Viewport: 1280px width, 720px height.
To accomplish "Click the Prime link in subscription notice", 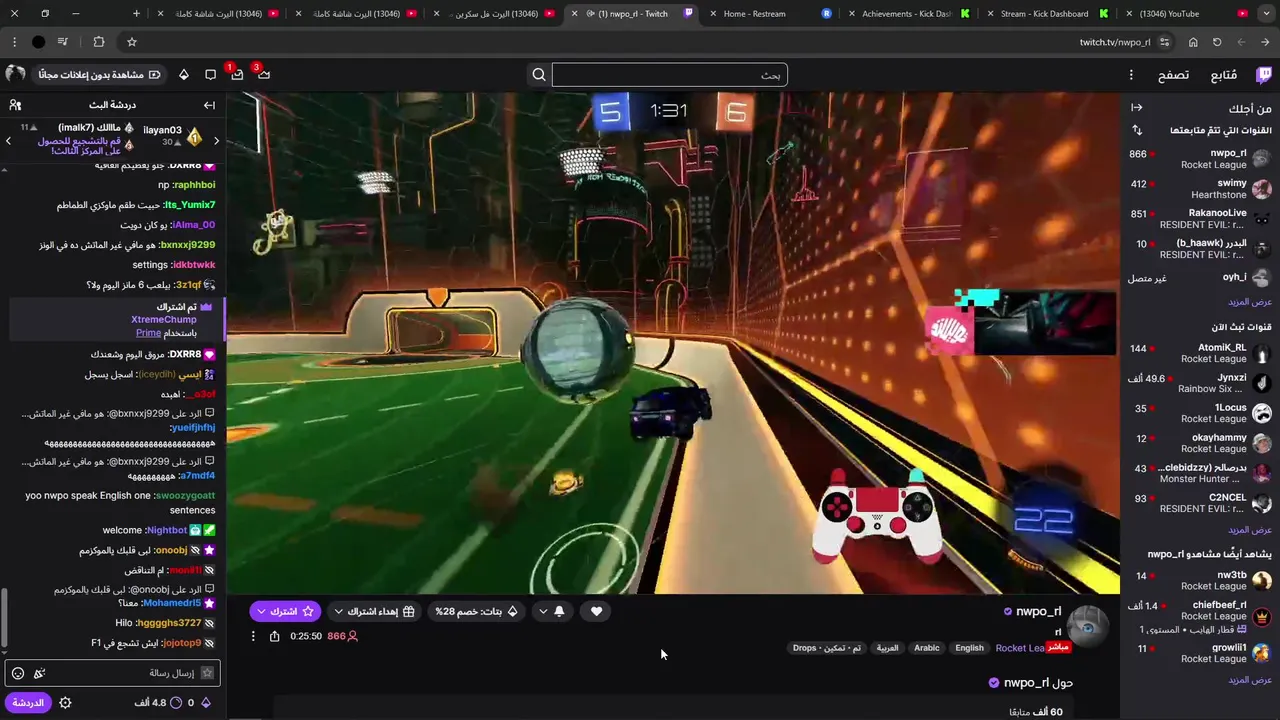I will point(148,333).
